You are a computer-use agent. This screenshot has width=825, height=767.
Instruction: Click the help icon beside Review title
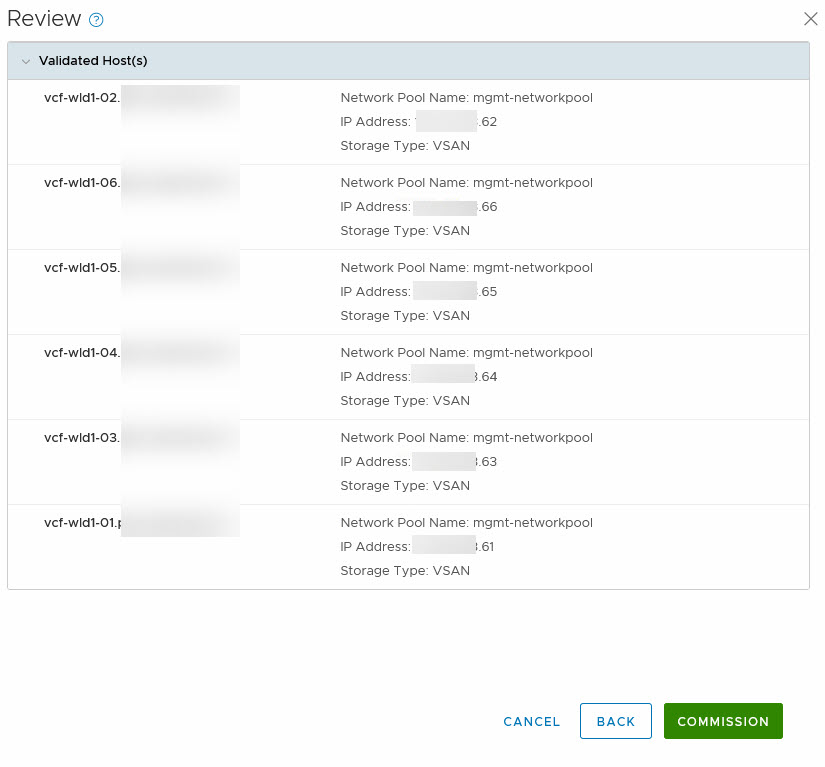pos(96,20)
